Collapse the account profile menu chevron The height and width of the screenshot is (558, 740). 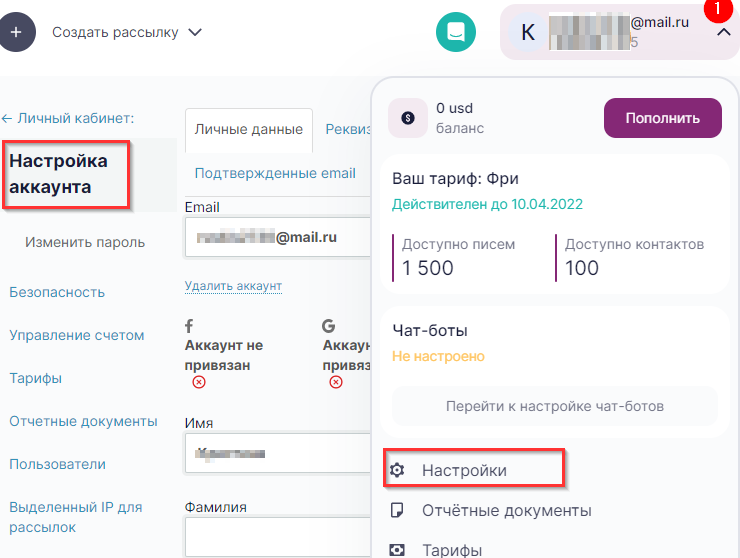[722, 32]
